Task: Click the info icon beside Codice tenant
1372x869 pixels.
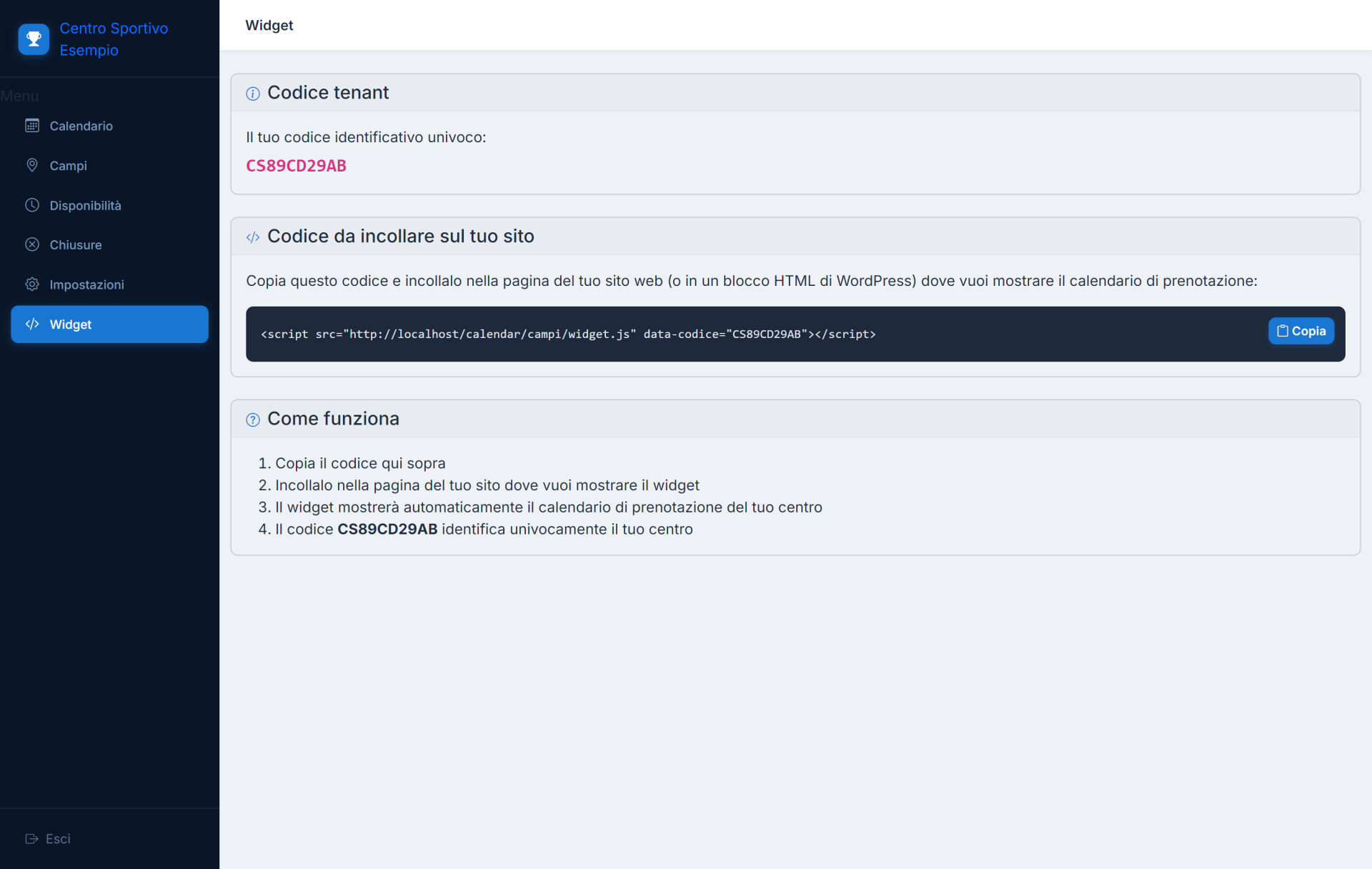Action: click(253, 94)
